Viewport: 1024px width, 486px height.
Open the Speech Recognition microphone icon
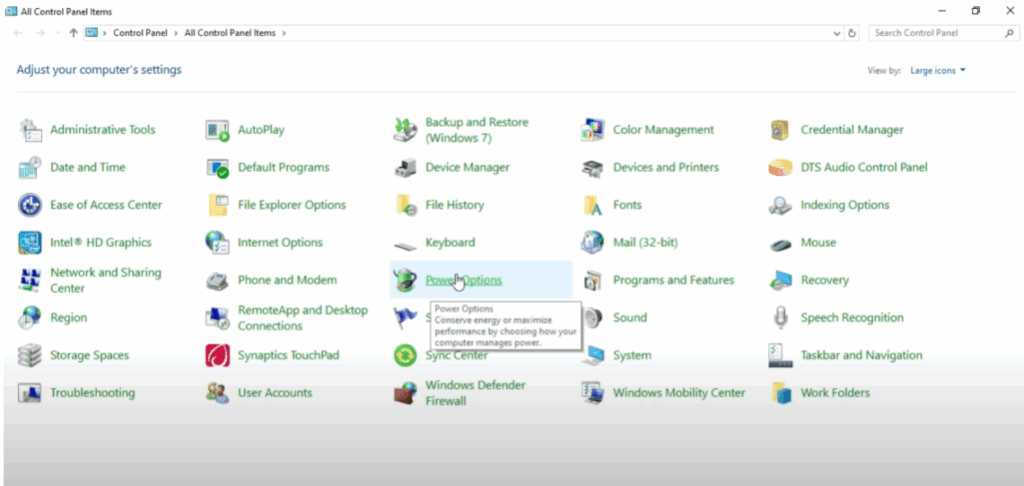click(x=780, y=318)
